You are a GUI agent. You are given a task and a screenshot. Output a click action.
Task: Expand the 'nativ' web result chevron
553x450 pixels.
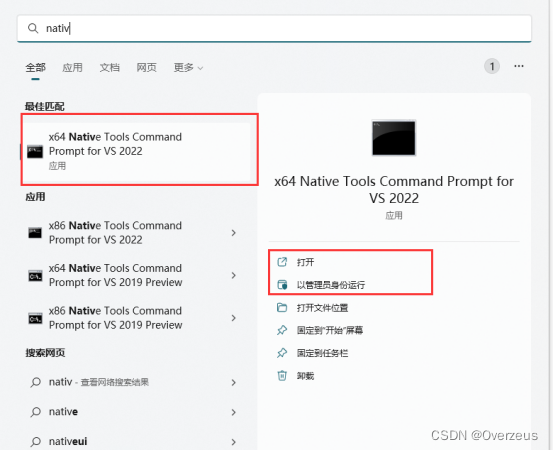point(233,382)
